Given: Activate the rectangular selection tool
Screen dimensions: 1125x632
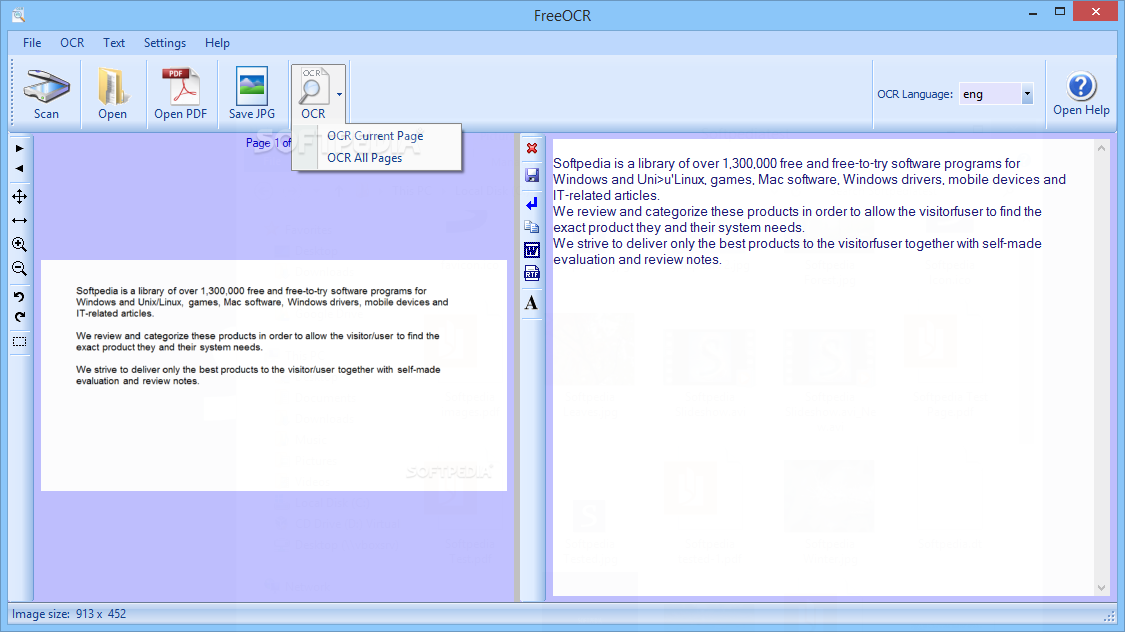Looking at the screenshot, I should point(19,342).
